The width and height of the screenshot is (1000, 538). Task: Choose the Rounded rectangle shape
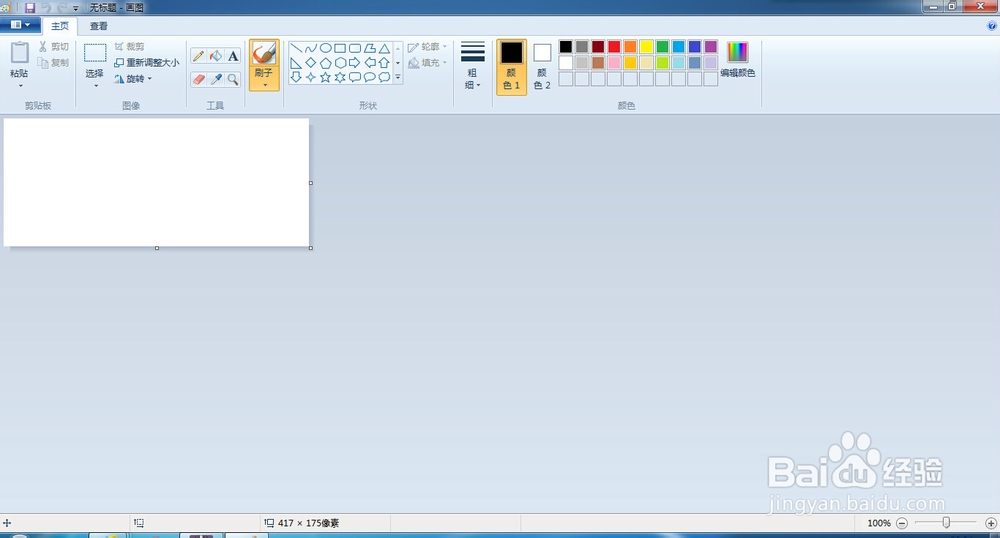pos(355,48)
